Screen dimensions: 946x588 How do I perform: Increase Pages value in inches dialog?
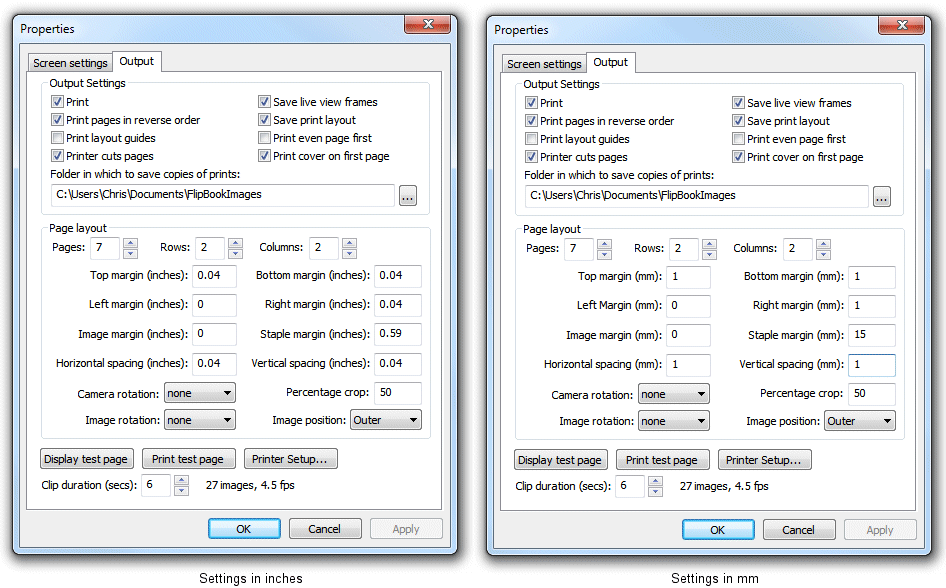[130, 243]
